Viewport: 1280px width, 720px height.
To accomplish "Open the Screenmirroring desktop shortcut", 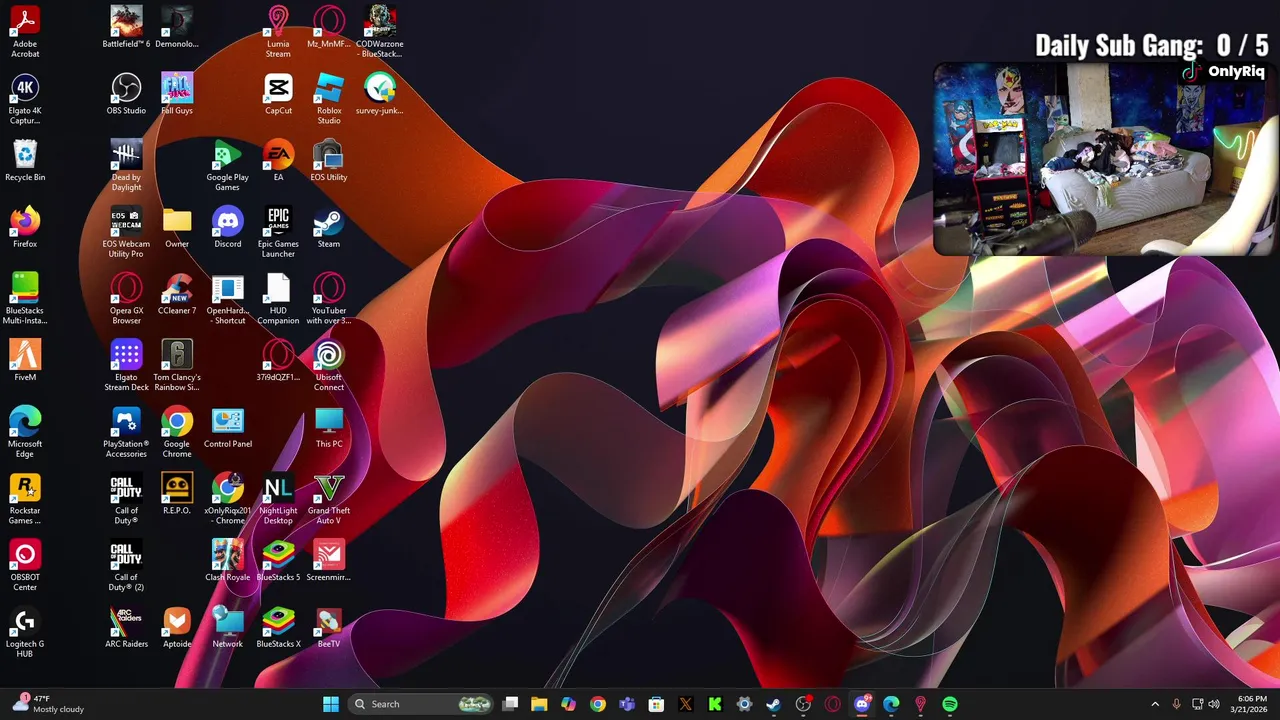I will [329, 561].
